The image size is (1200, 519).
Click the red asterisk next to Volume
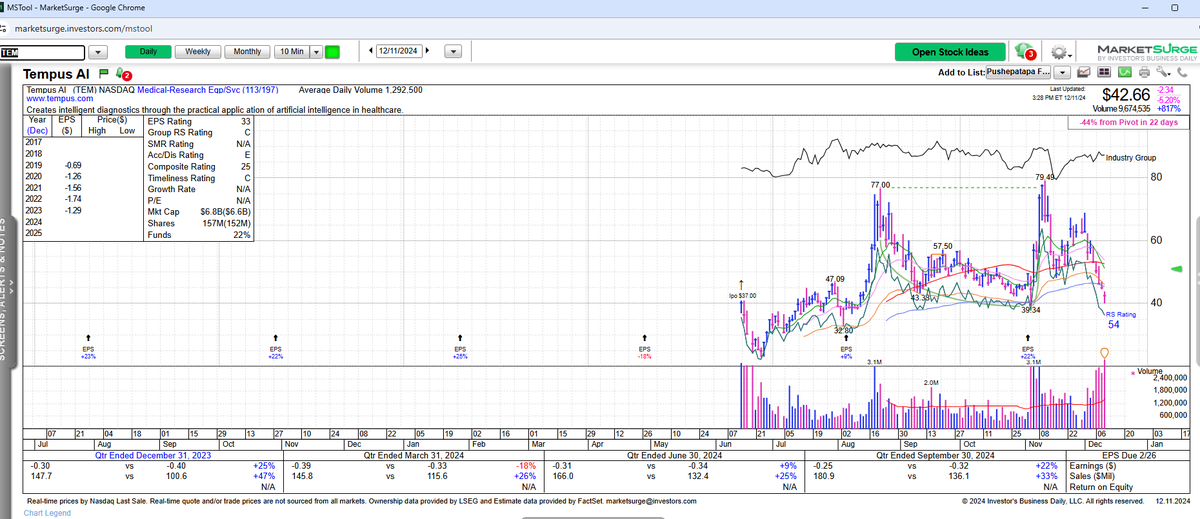click(1132, 372)
